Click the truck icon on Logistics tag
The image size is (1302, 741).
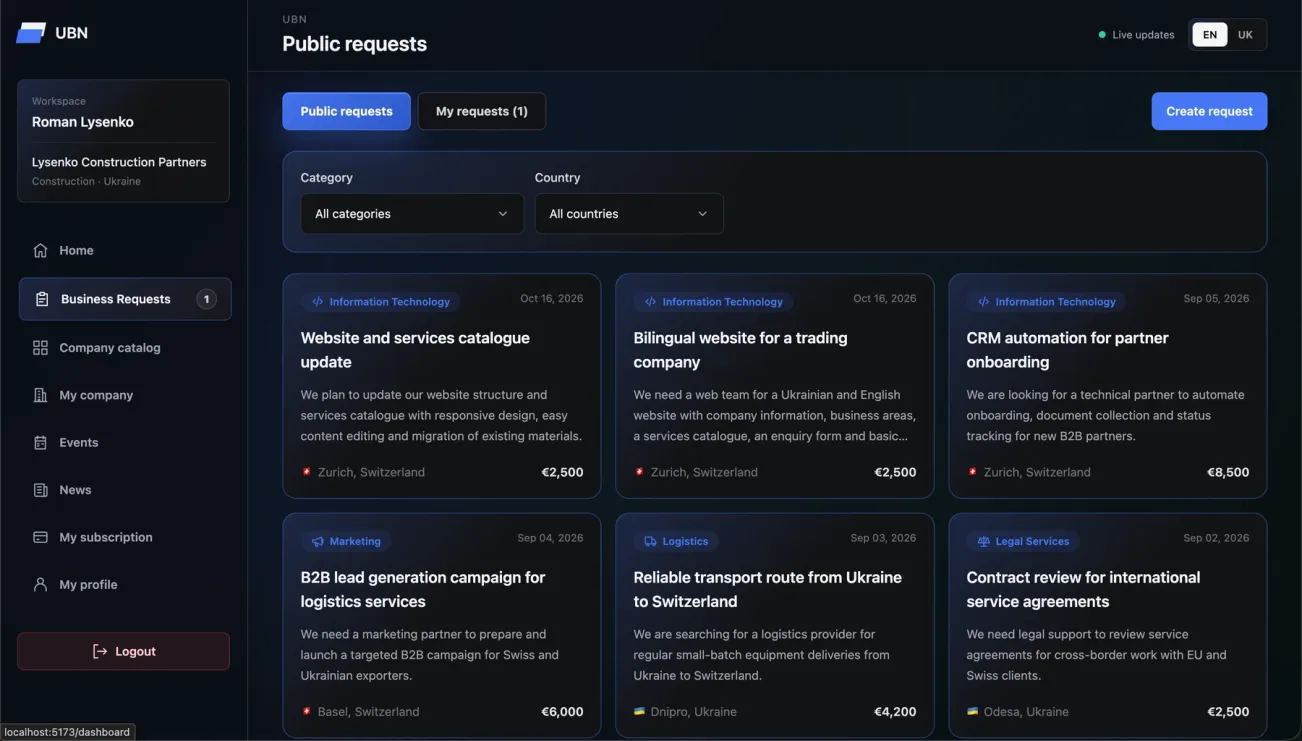click(651, 542)
